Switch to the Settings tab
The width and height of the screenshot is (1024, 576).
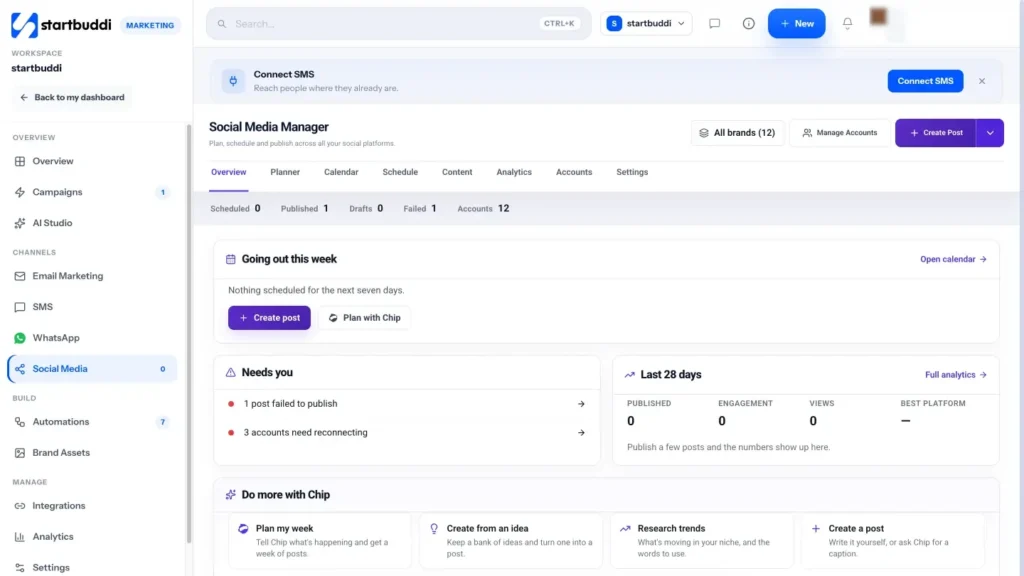632,172
